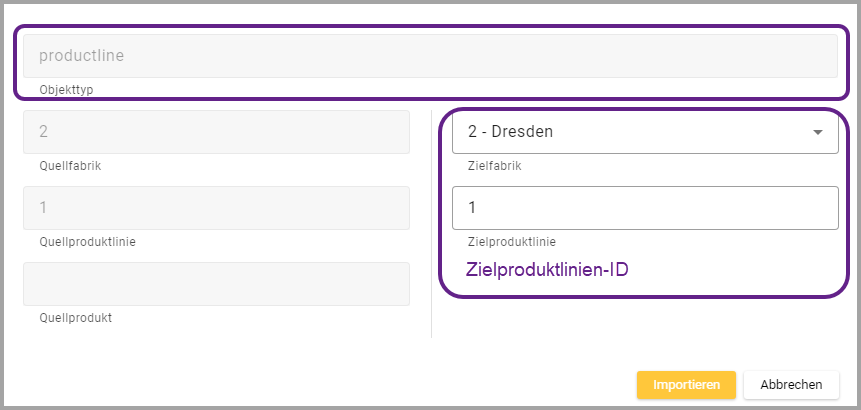
Task: Click the grayed 'productline' placeholder text
Action: pyautogui.click(x=81, y=57)
